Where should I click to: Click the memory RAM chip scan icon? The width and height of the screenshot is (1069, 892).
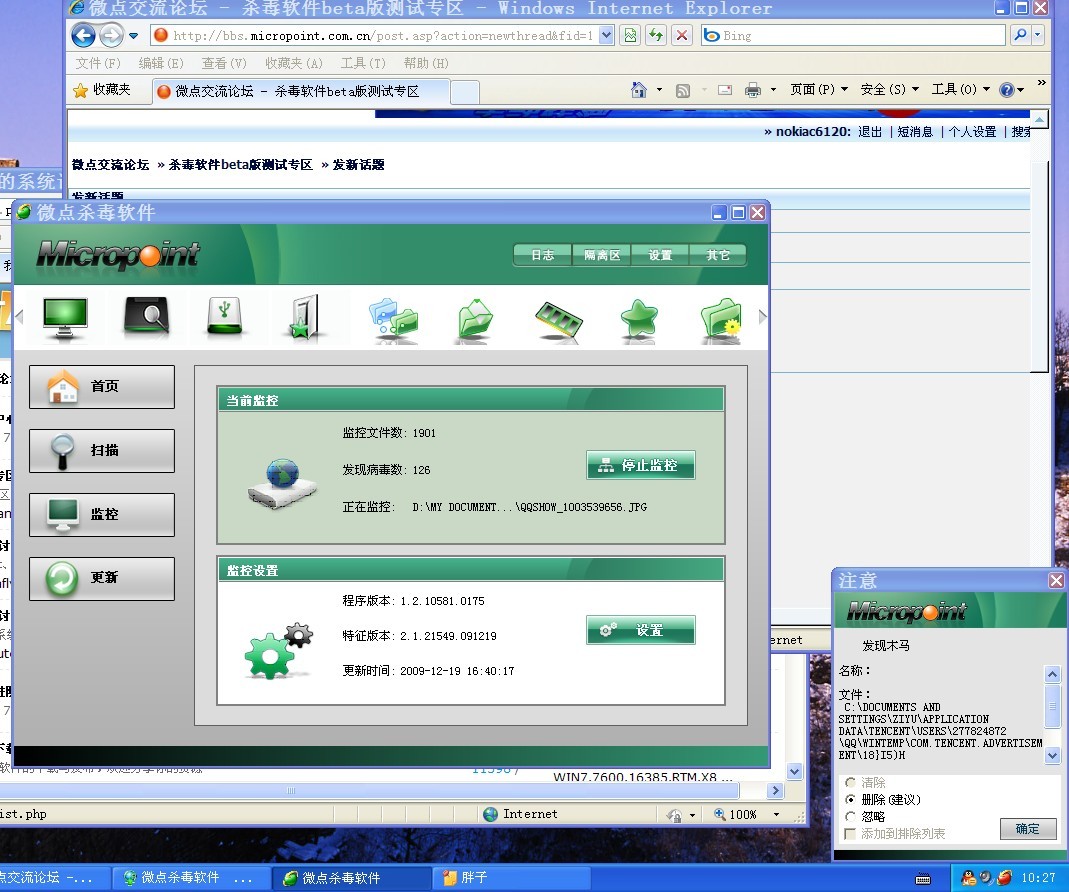click(x=558, y=321)
